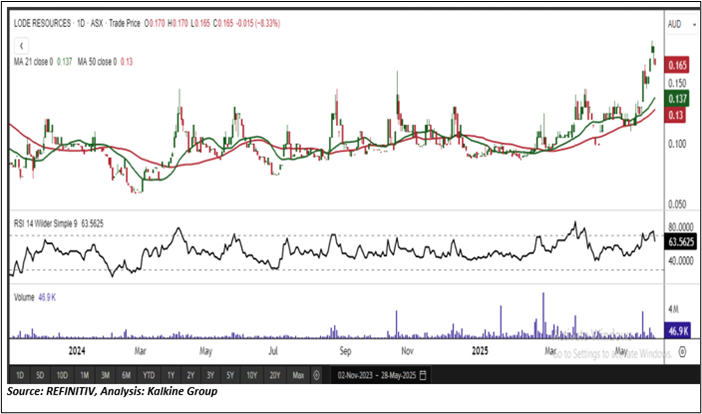This screenshot has height=414, width=702.
Task: Select the 5Y time range
Action: coord(230,375)
